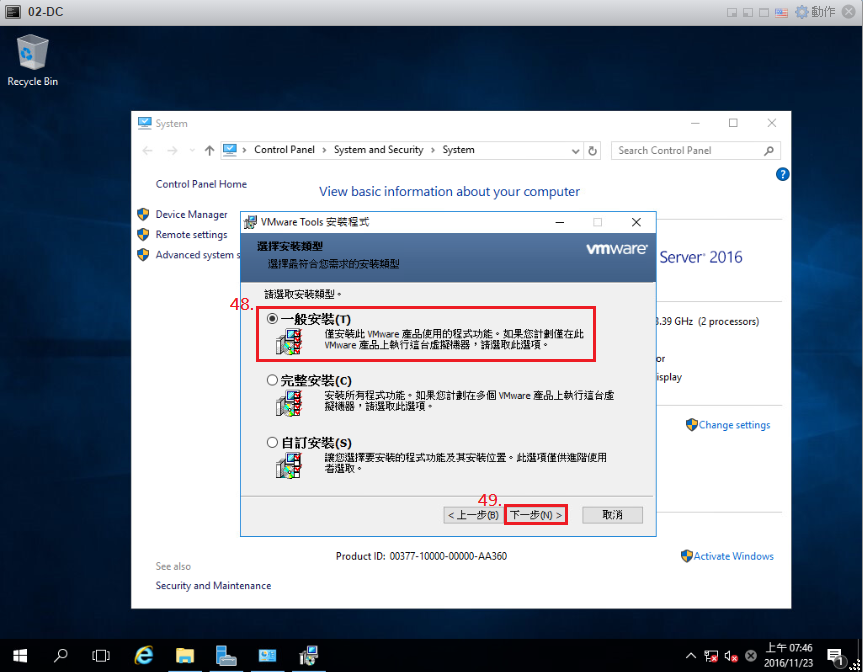This screenshot has width=863, height=672.
Task: Show hidden system tray icons
Action: click(x=690, y=655)
